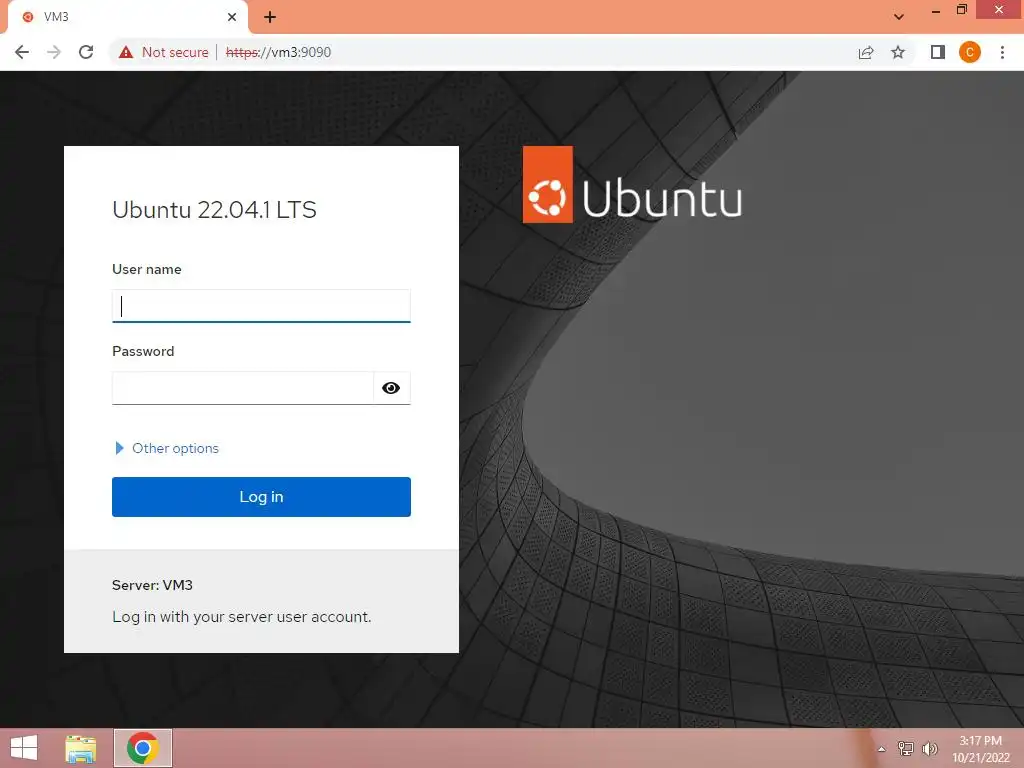Open the volume tray icon
Viewport: 1024px width, 768px height.
[x=930, y=749]
